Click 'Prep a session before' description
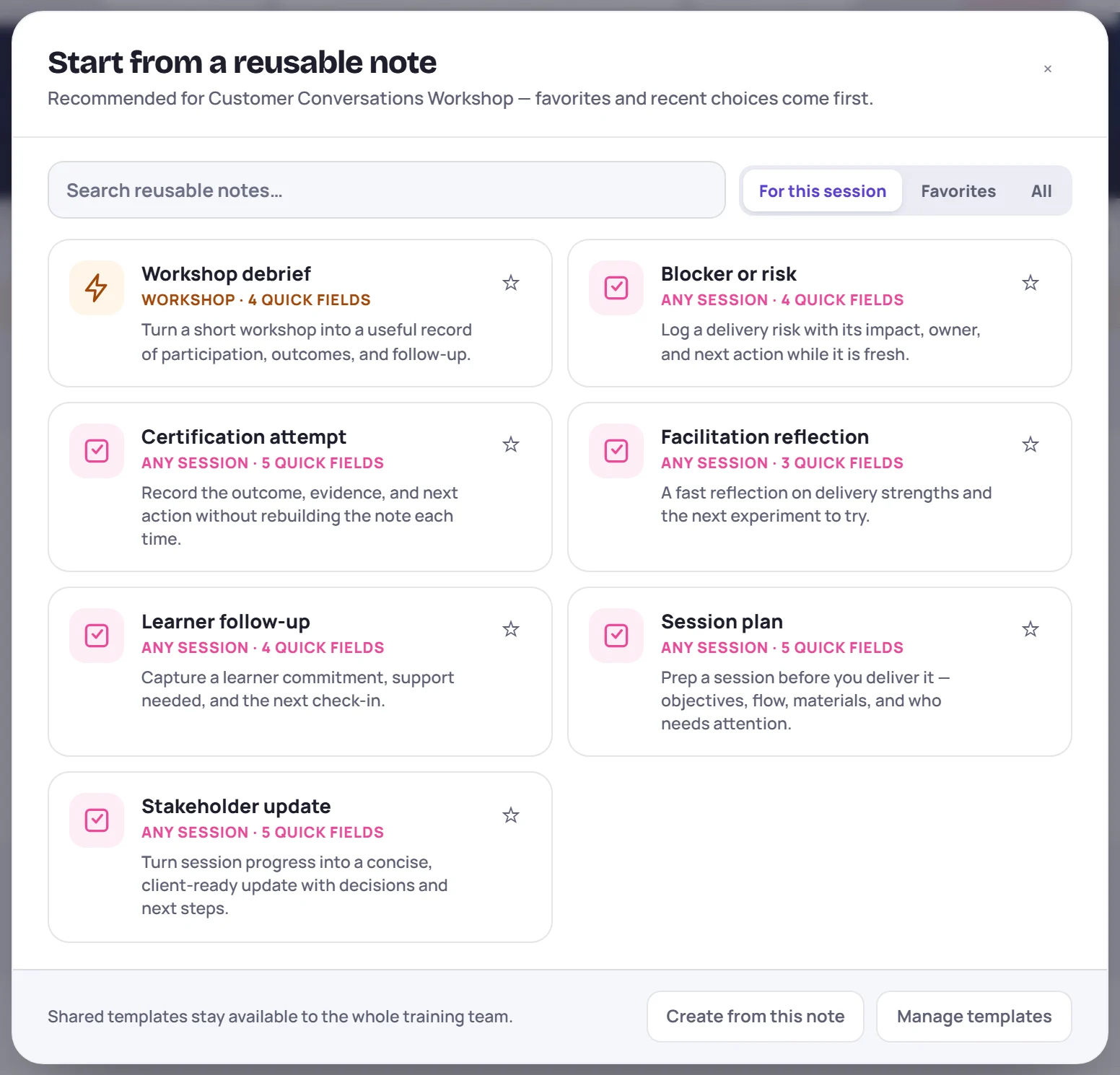The width and height of the screenshot is (1120, 1075). click(x=805, y=701)
